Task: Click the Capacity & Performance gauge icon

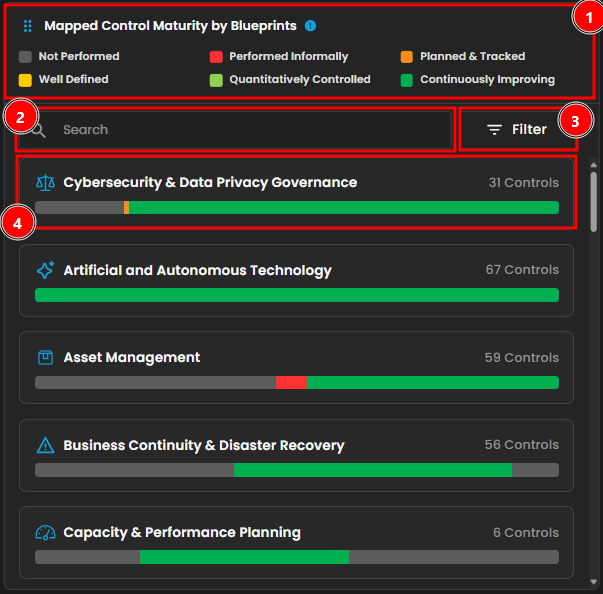Action: (45, 532)
